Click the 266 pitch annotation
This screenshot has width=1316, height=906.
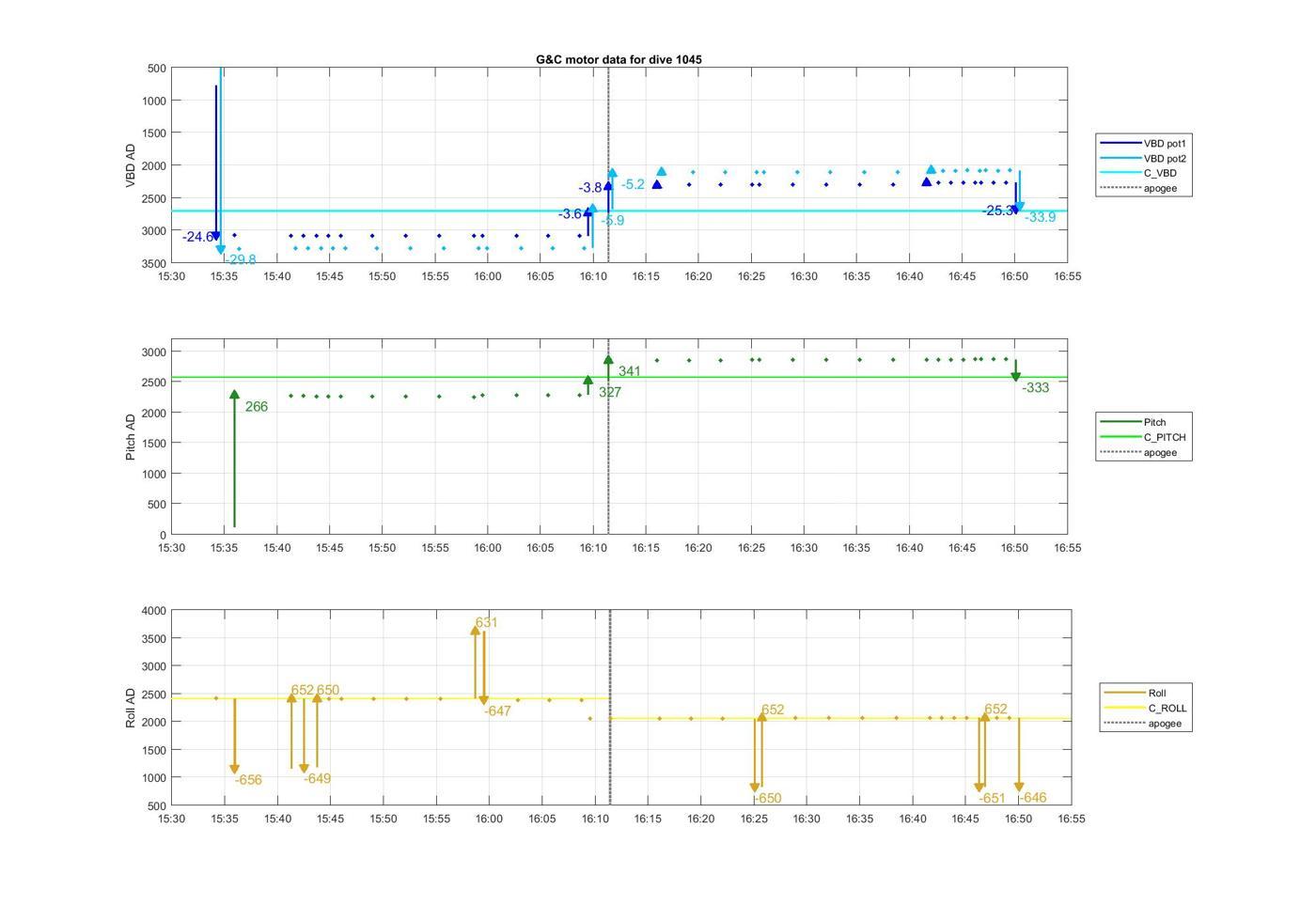(x=257, y=407)
